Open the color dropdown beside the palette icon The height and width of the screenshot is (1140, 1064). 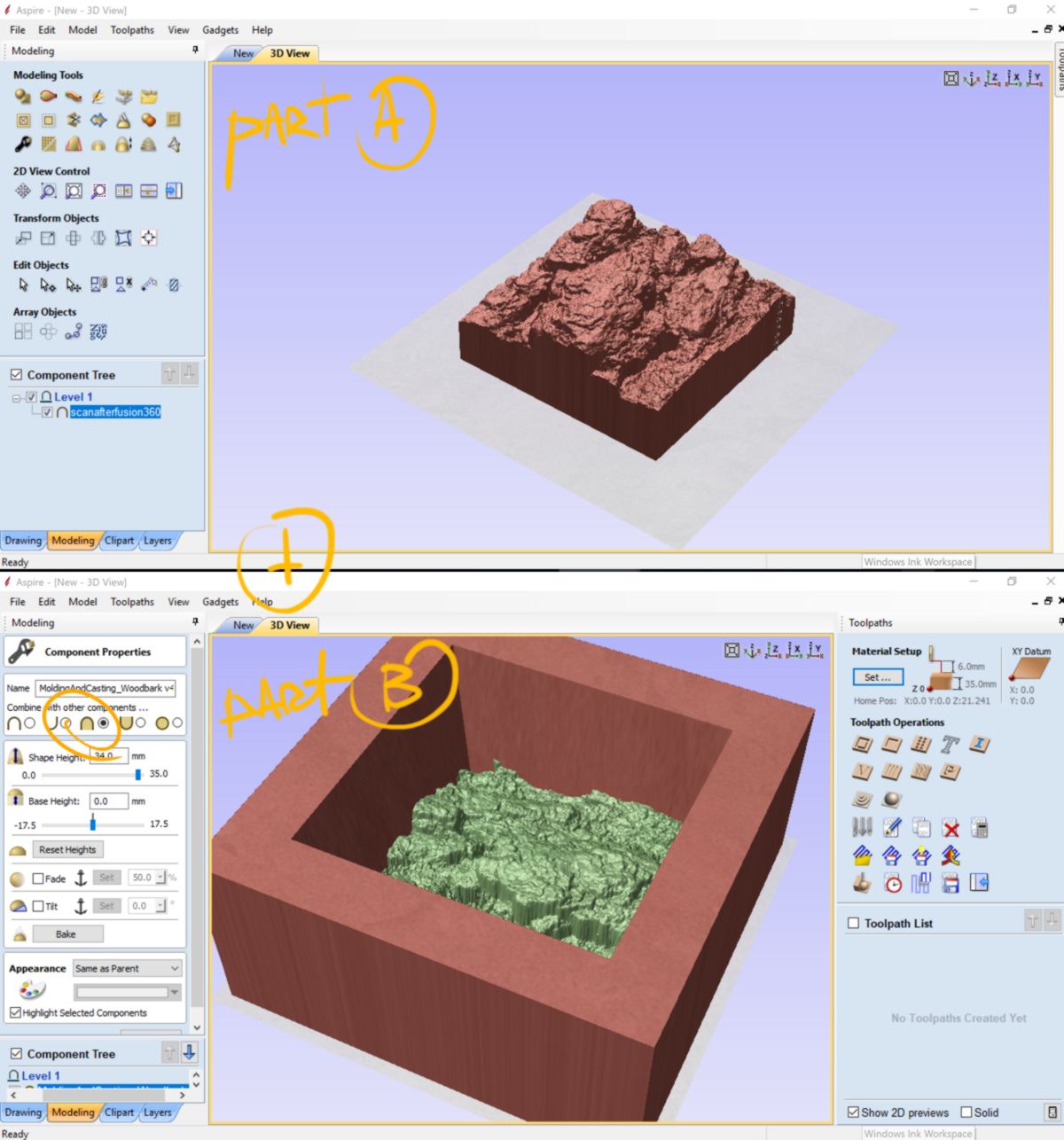pos(128,992)
